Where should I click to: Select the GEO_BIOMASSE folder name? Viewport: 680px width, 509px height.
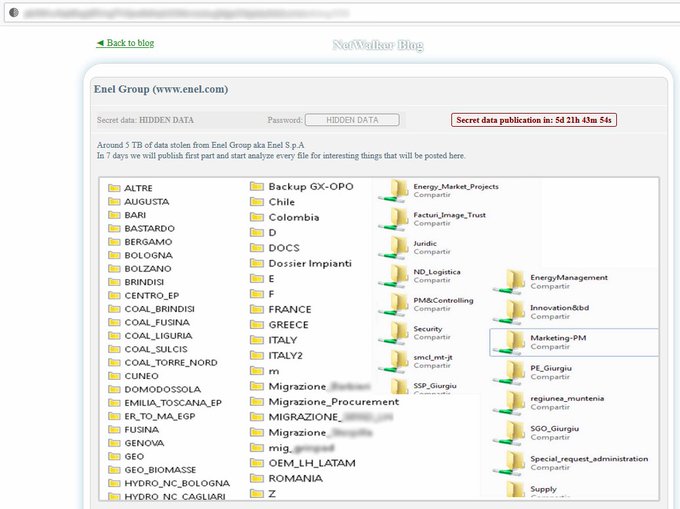(160, 470)
